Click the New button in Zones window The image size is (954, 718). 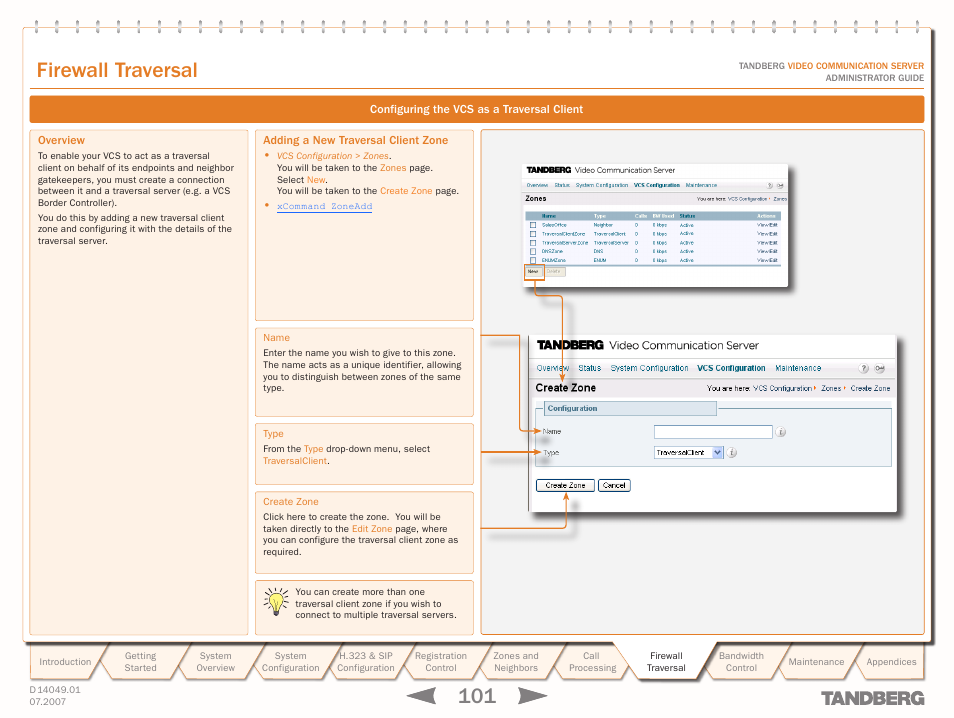click(533, 271)
